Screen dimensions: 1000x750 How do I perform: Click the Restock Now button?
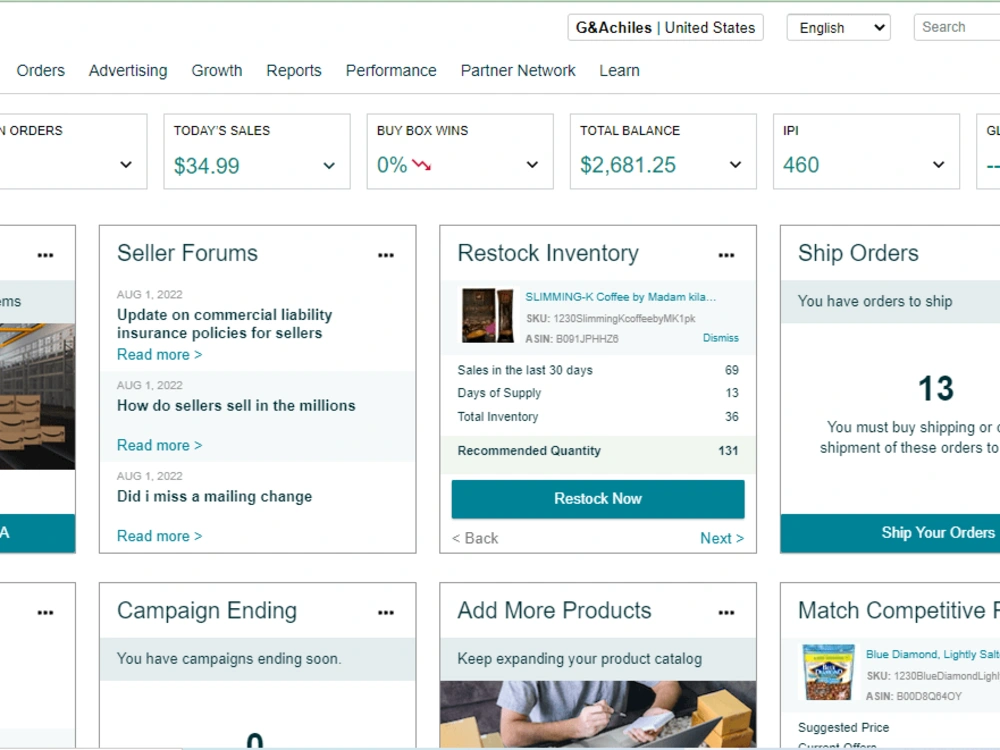coord(598,499)
